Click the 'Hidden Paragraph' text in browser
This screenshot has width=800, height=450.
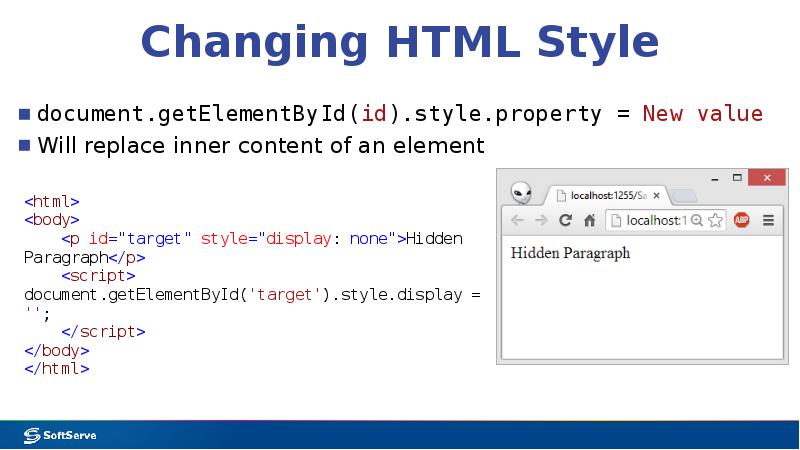point(570,253)
